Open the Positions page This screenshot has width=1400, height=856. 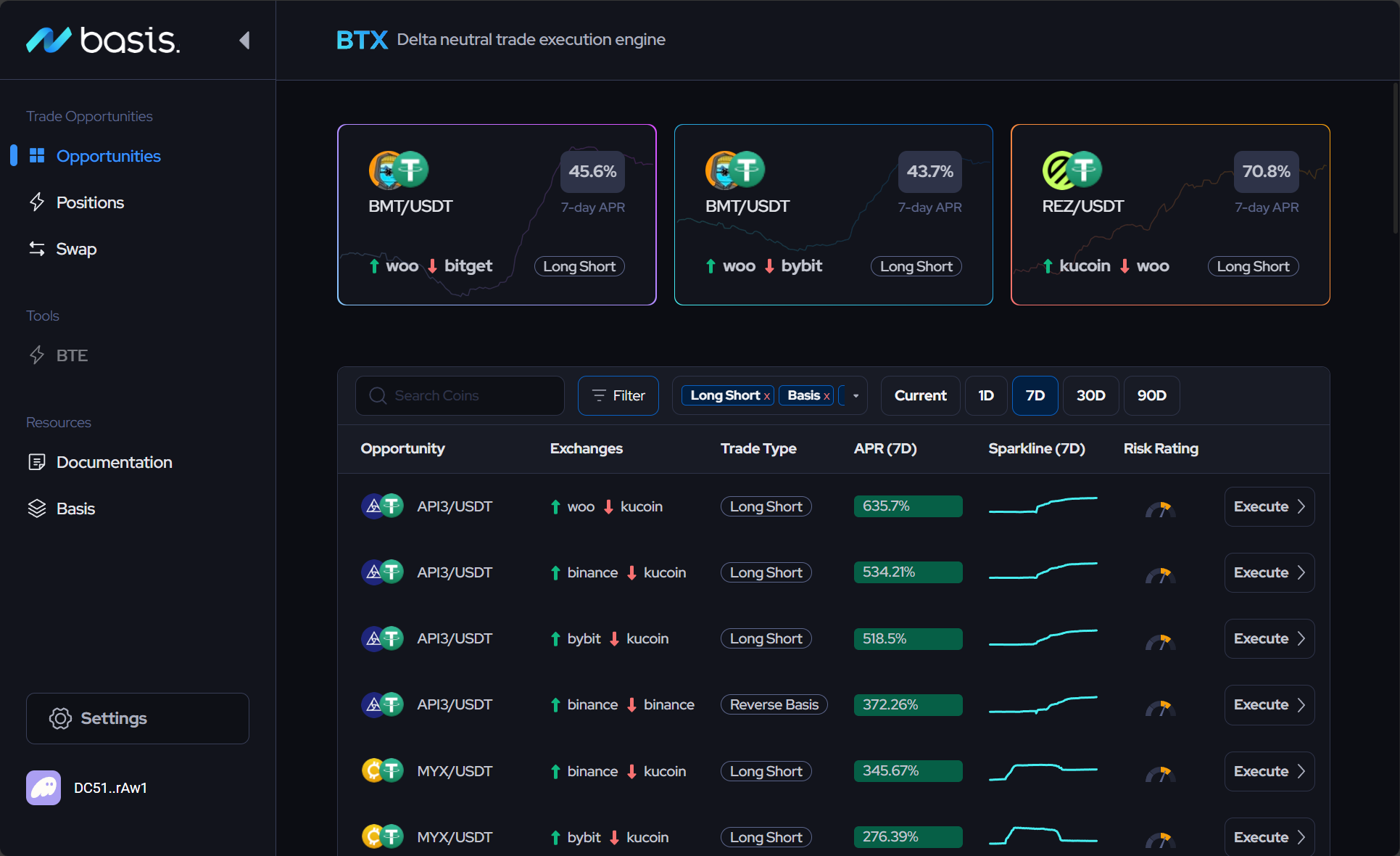point(90,202)
